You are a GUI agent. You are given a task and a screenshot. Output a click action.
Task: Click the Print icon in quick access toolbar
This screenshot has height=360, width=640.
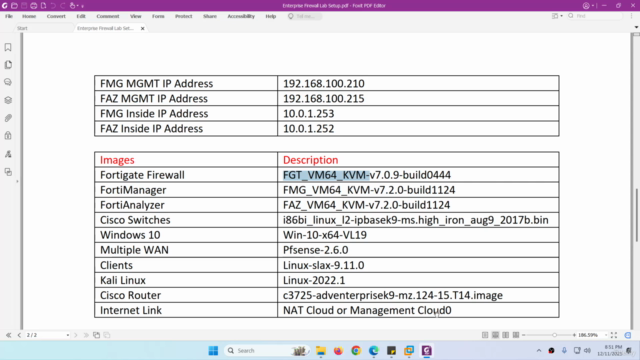34,6
